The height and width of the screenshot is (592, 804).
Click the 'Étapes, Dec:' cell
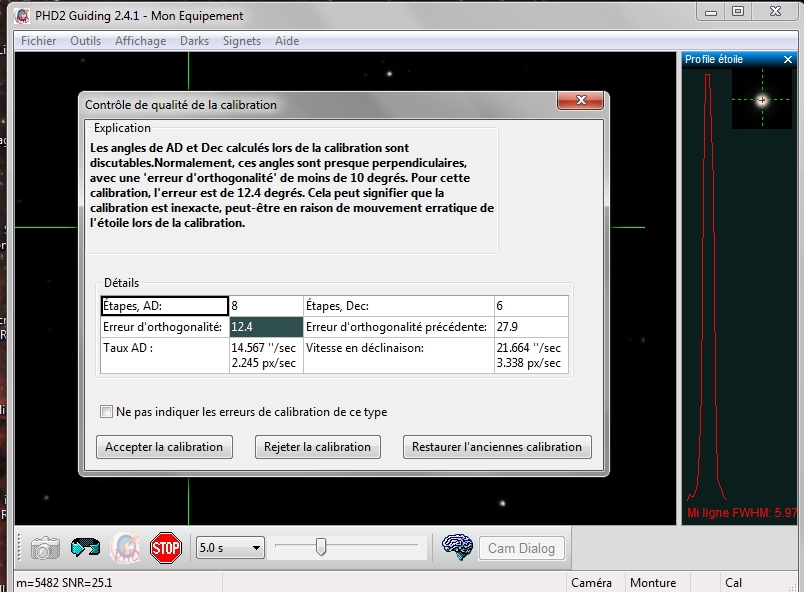click(399, 306)
